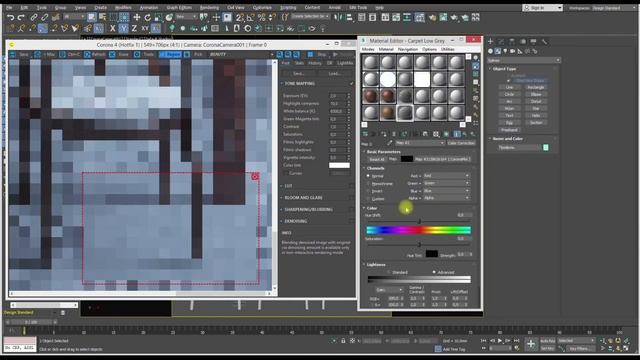Open the Utilities menu in Material Editor
The width and height of the screenshot is (640, 360).
[x=448, y=49]
